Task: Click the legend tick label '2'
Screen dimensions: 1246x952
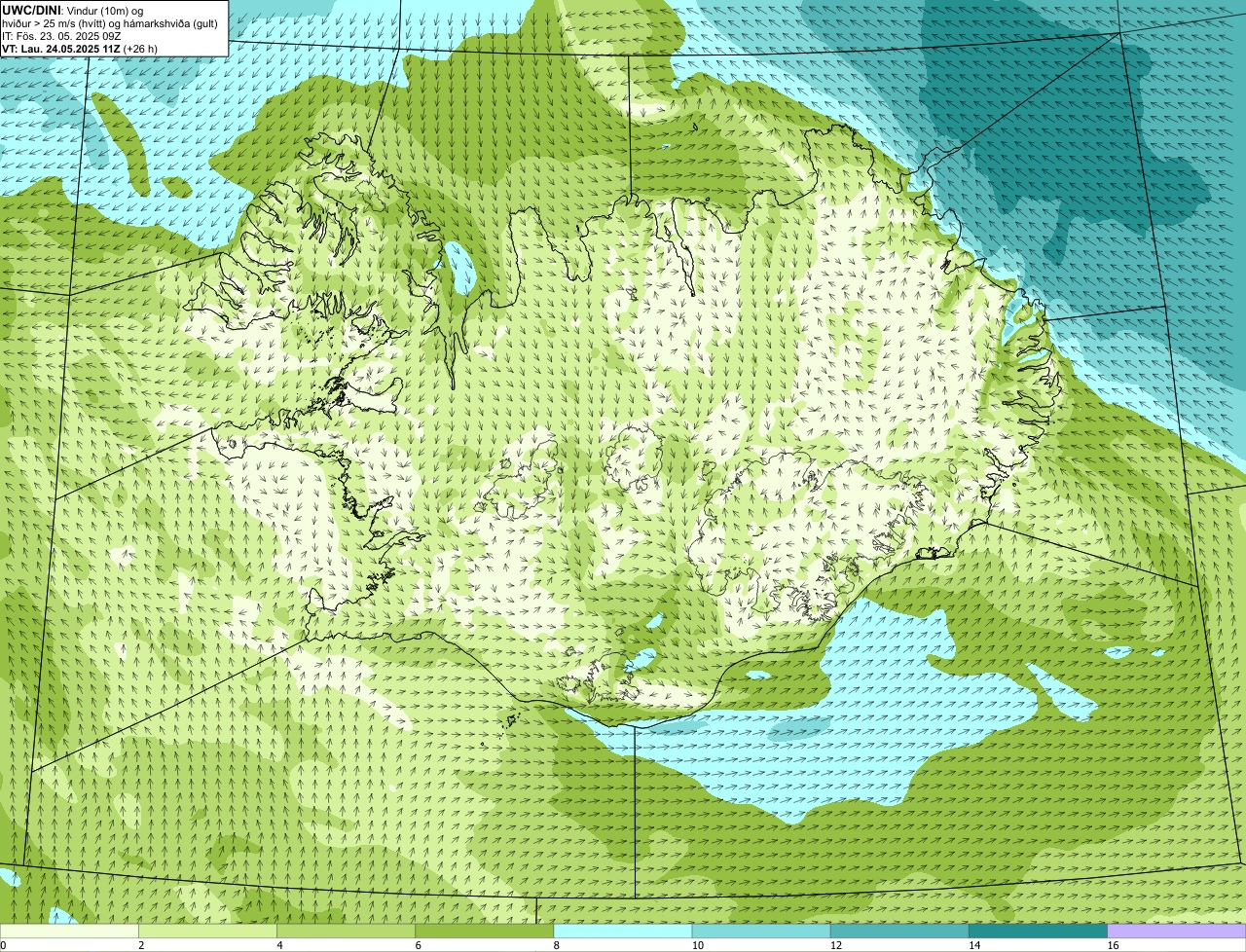Action: tap(141, 945)
